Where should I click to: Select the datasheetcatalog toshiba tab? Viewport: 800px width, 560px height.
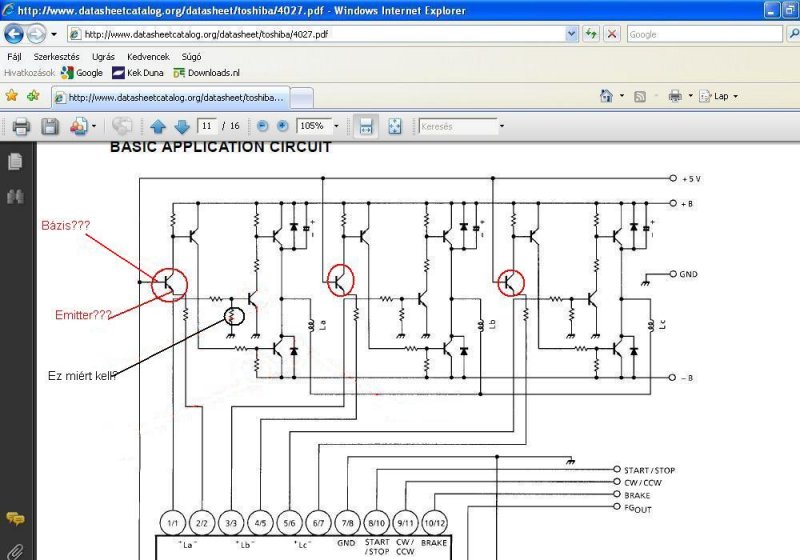[x=170, y=97]
